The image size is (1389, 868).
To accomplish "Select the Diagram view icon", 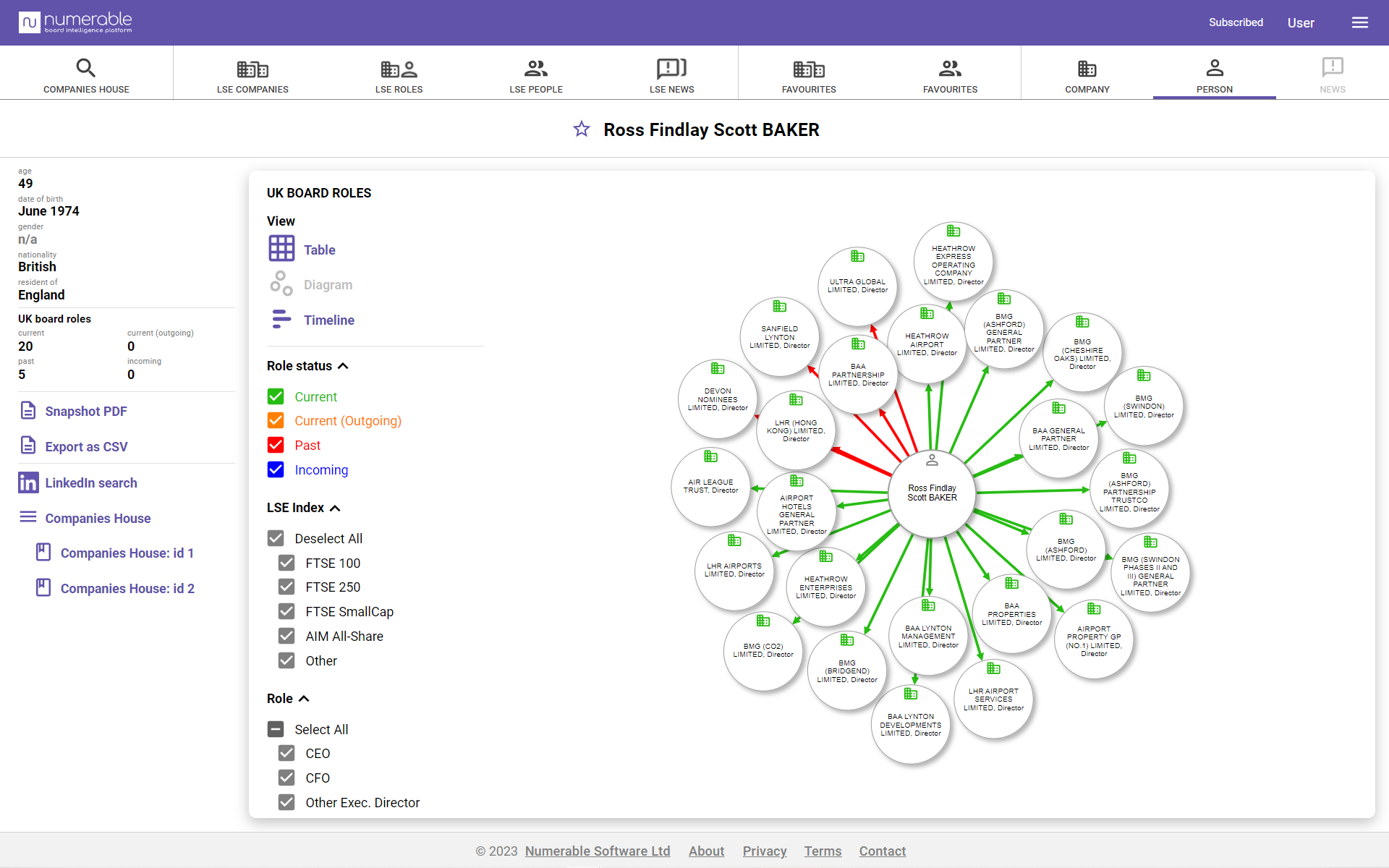I will point(281,284).
